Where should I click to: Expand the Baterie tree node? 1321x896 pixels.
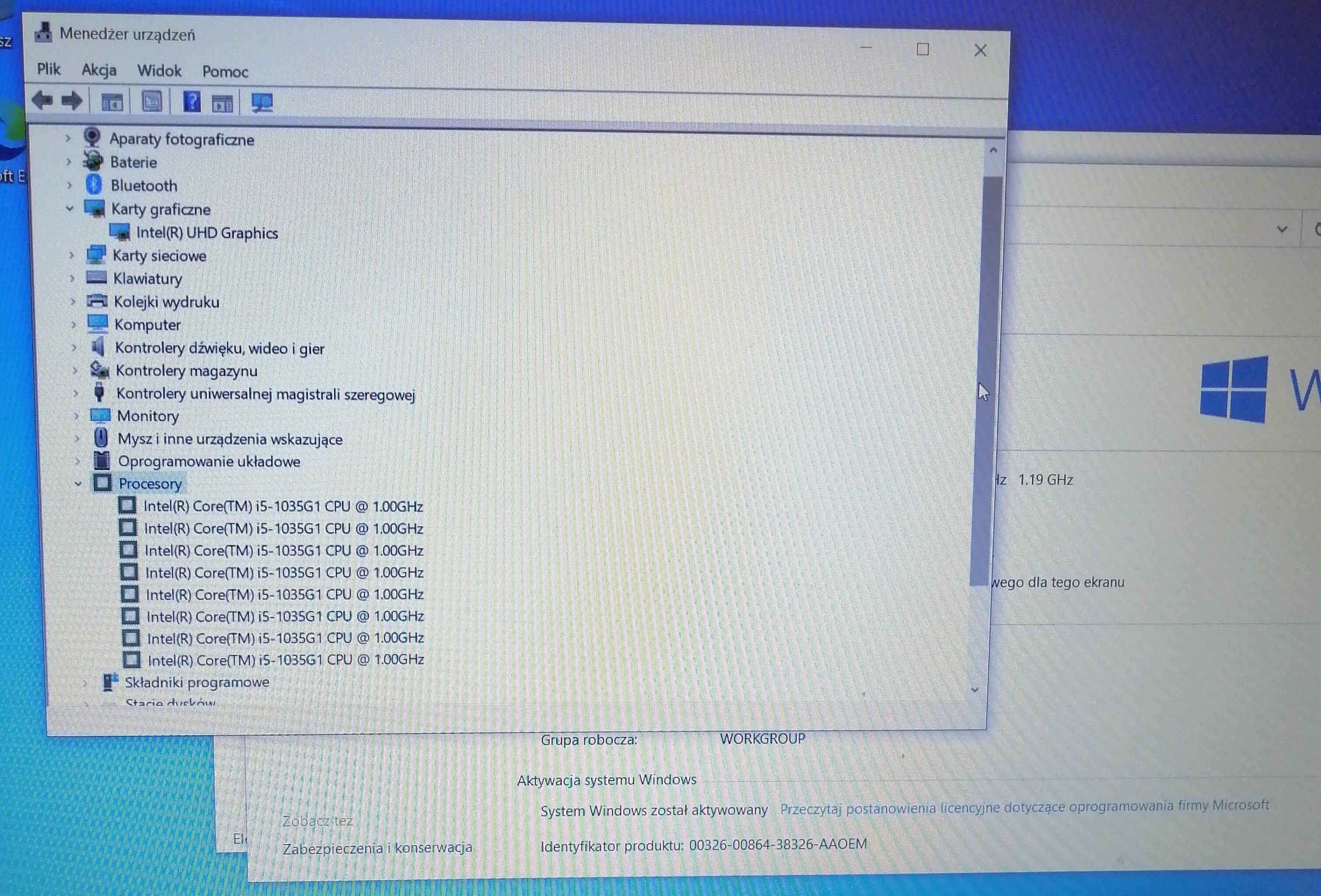click(69, 162)
